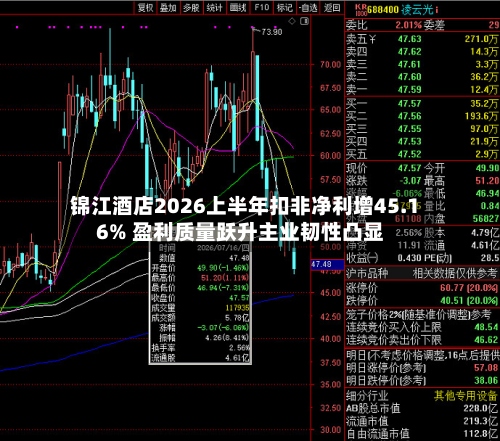Click the 叠加 overlay toolbar button
The width and height of the screenshot is (500, 441).
168,8
